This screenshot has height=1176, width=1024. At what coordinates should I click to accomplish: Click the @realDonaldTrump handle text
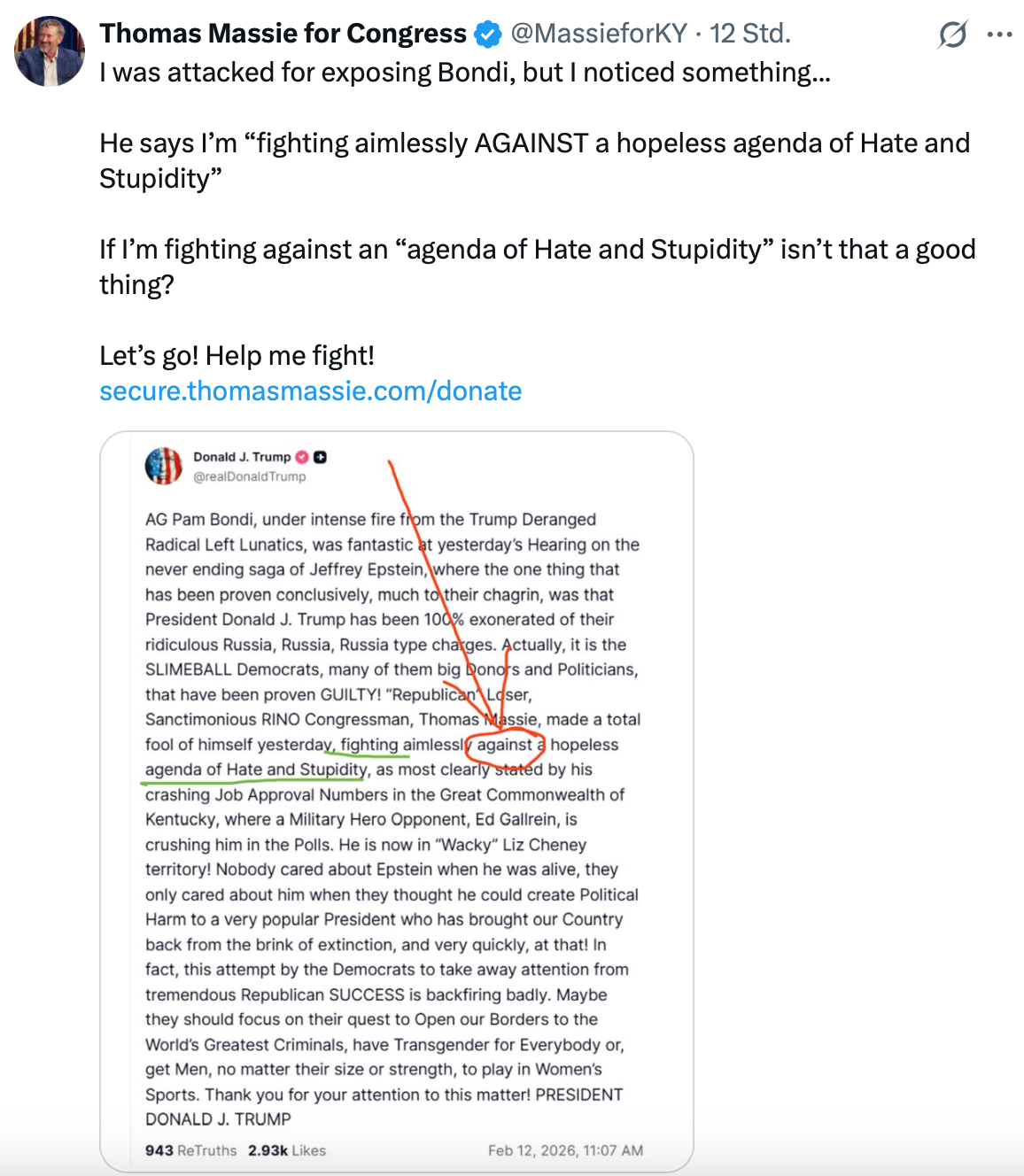coord(250,476)
